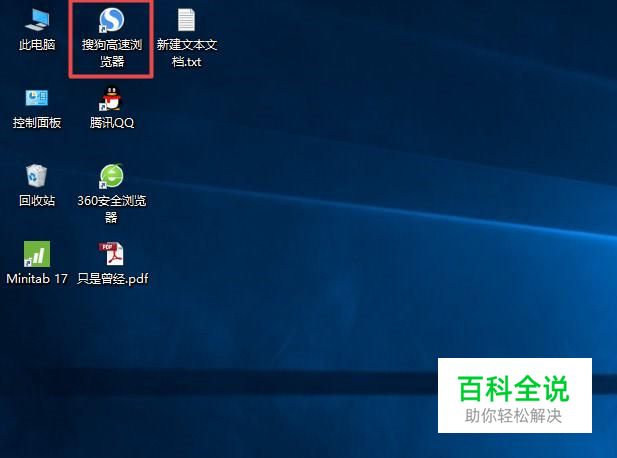Select the 只是曾经.pdf file icon
Screen dimensions: 617x458
(111, 254)
